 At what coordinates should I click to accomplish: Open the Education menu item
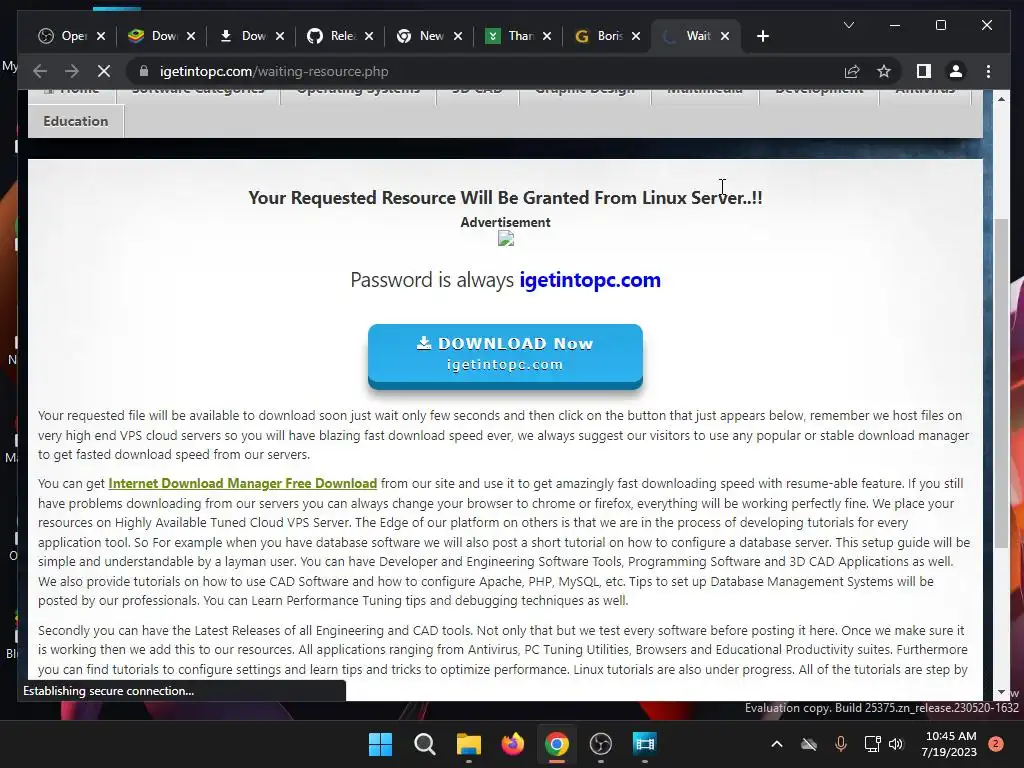coord(76,121)
